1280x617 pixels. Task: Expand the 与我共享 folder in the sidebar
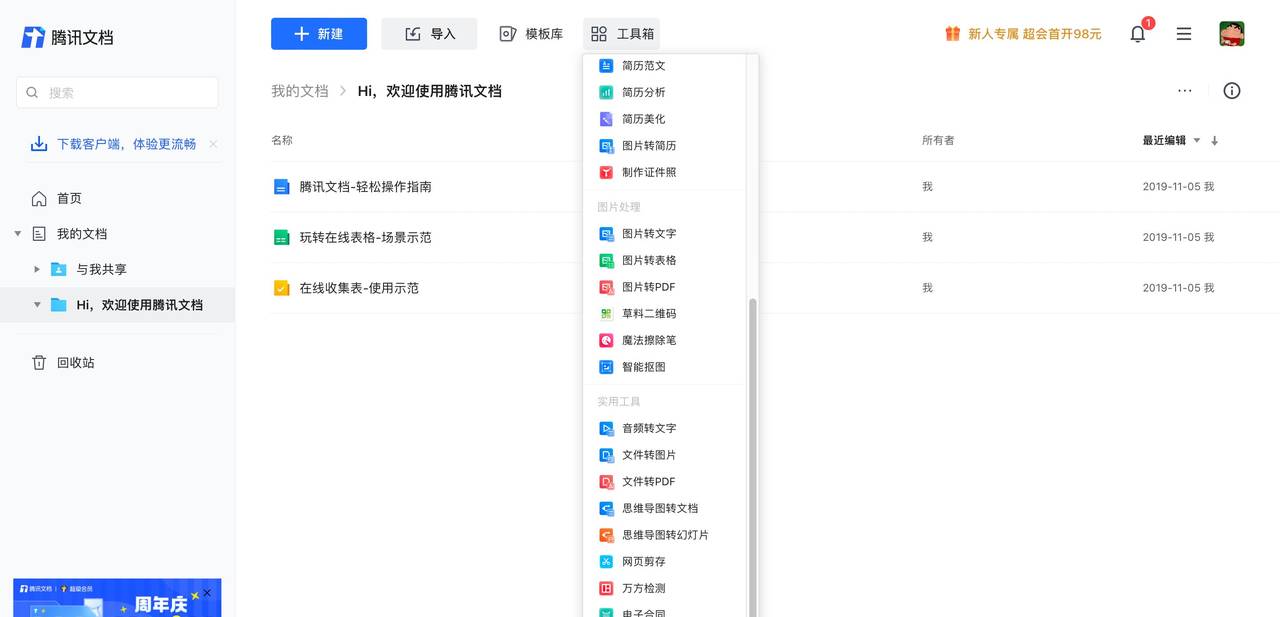click(x=36, y=269)
